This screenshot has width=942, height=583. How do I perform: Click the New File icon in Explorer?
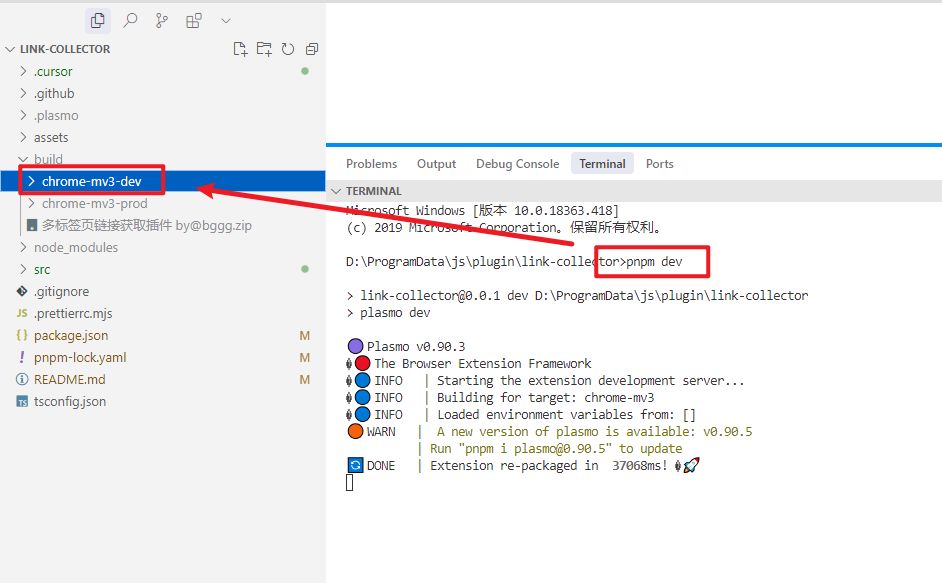point(240,48)
